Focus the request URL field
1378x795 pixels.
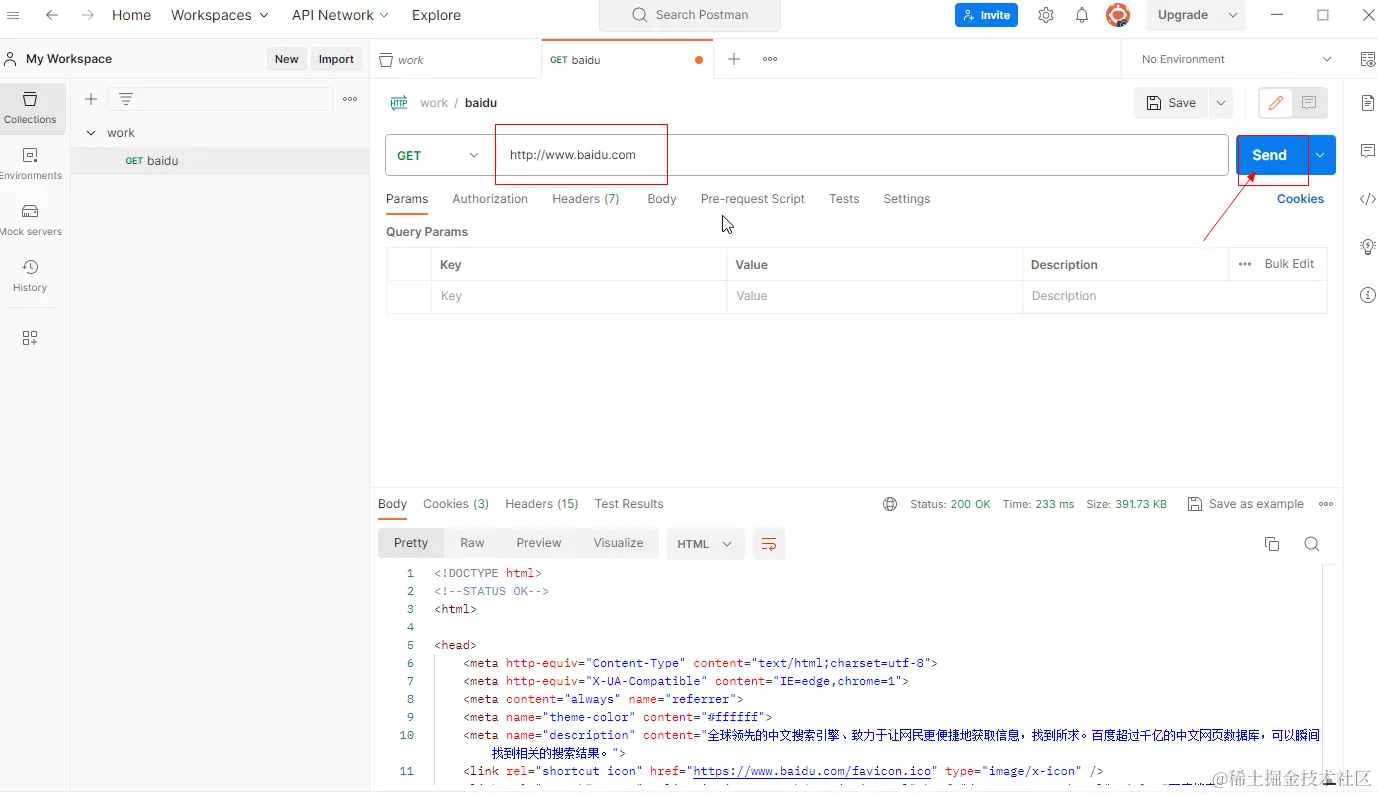pos(862,155)
